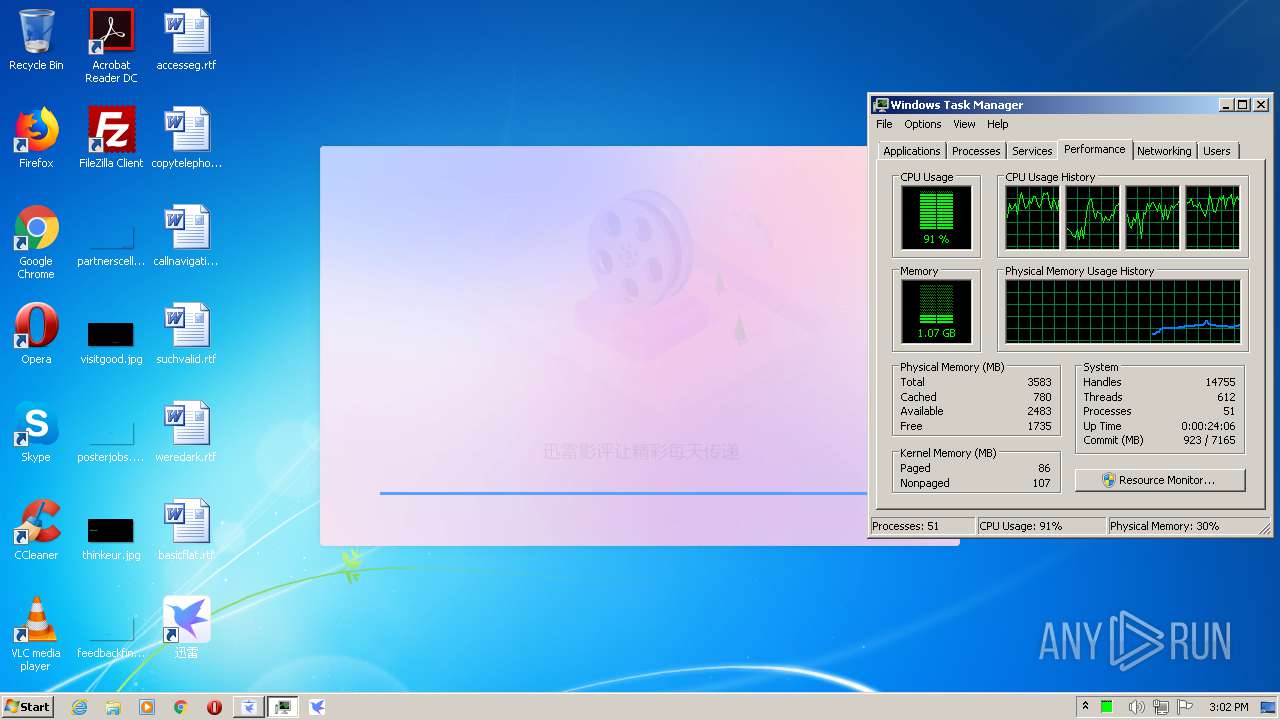The image size is (1280, 720).
Task: Open Task Manager Options menu
Action: point(922,124)
